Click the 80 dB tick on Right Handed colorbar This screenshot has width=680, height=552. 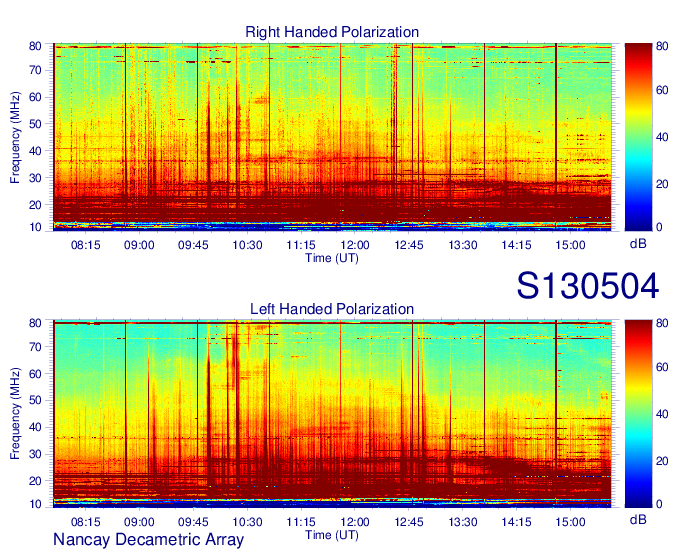pyautogui.click(x=662, y=46)
